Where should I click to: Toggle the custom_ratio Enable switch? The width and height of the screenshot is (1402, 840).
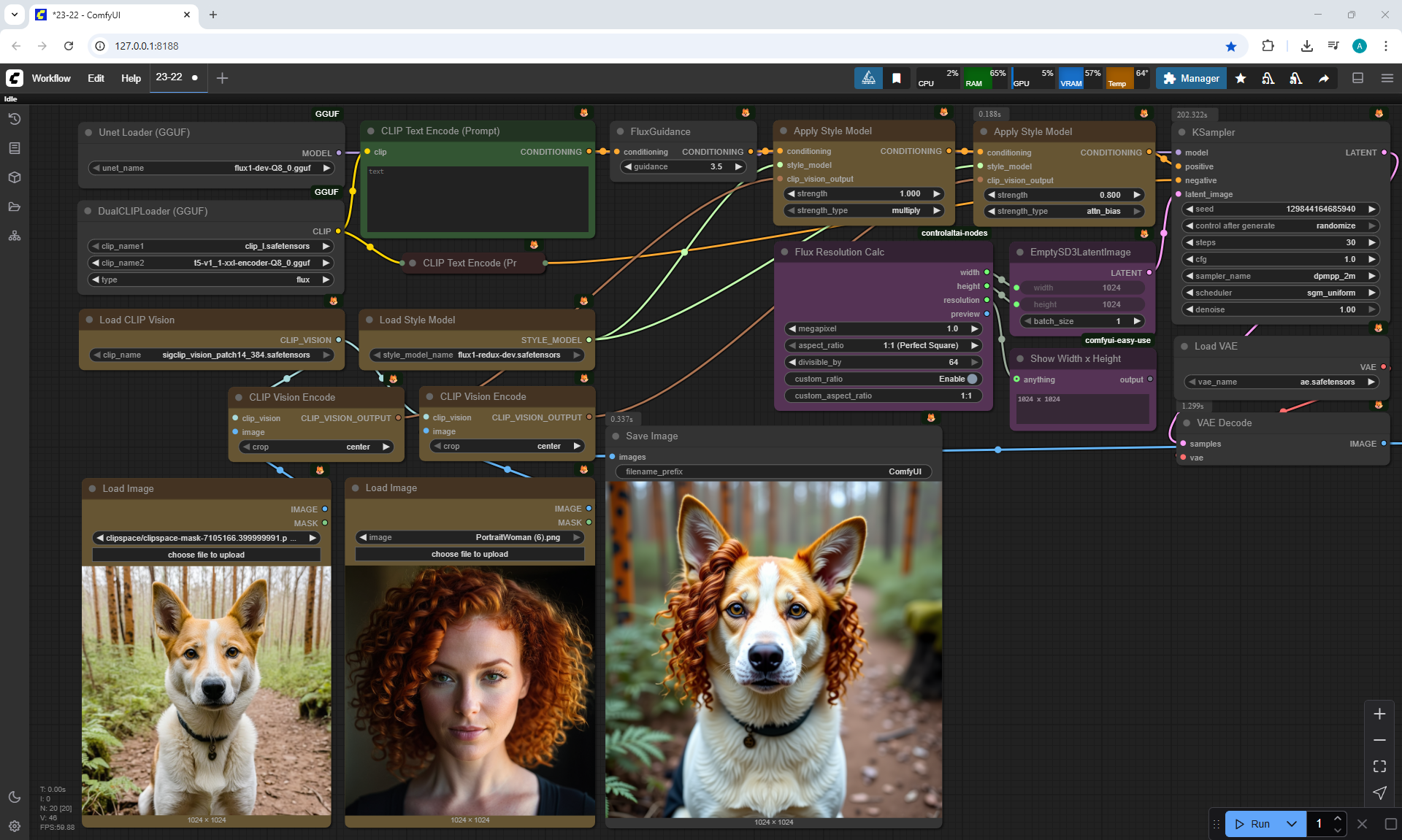[971, 379]
